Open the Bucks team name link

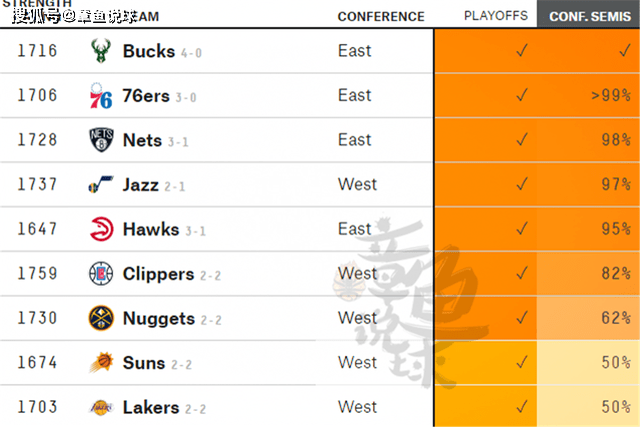tap(148, 52)
